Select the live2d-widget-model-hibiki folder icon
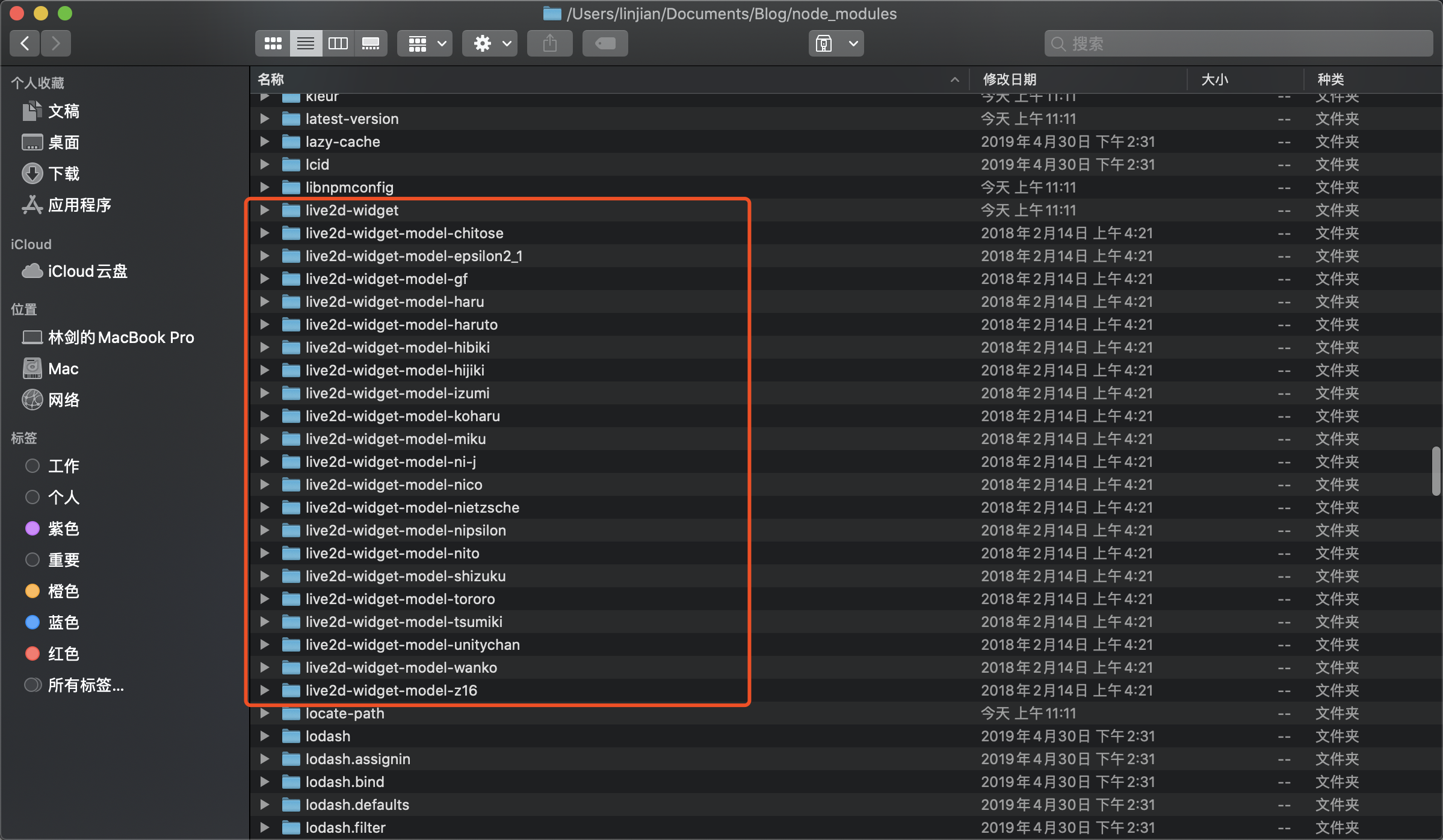1443x840 pixels. pos(291,347)
